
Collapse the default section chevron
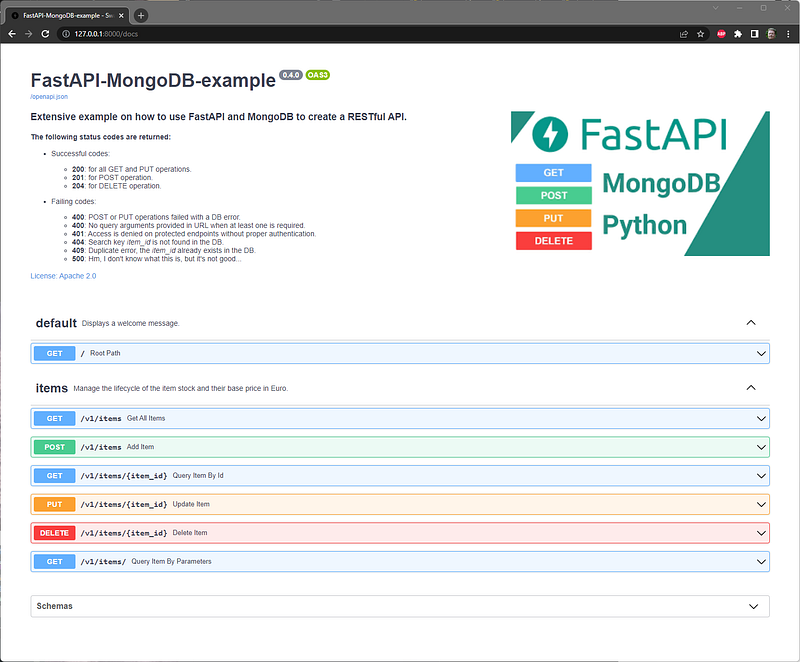(x=751, y=323)
